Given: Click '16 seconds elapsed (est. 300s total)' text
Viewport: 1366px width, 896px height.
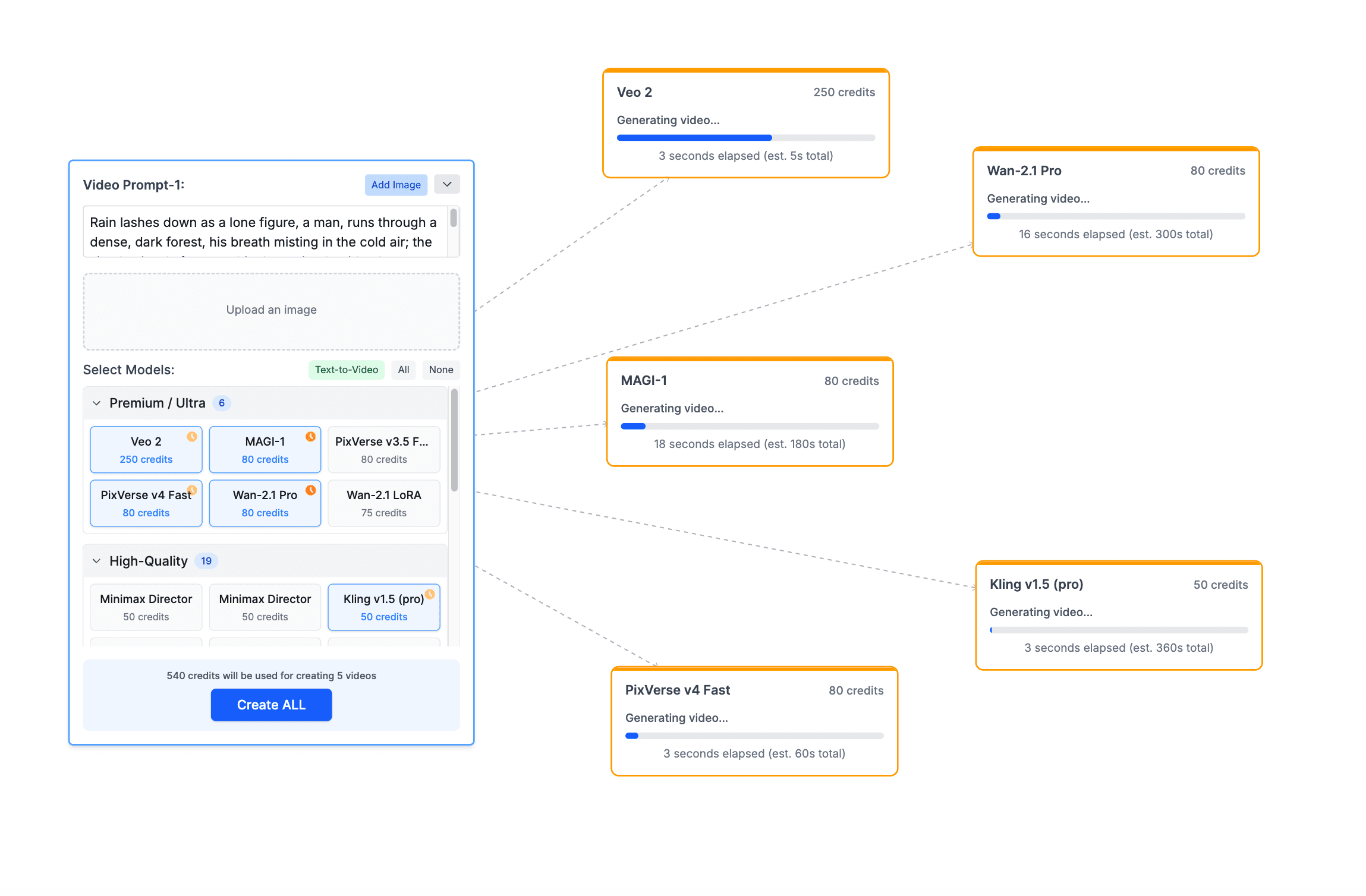Looking at the screenshot, I should click(1116, 234).
